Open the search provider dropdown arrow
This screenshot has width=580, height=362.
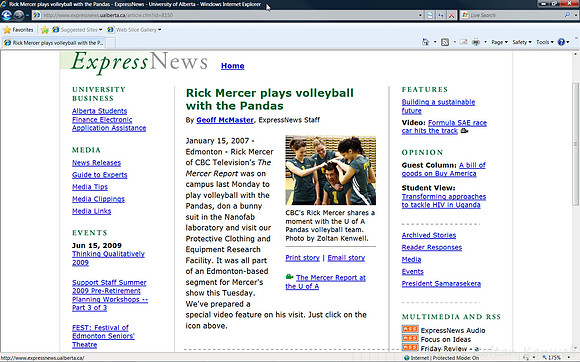(x=576, y=15)
